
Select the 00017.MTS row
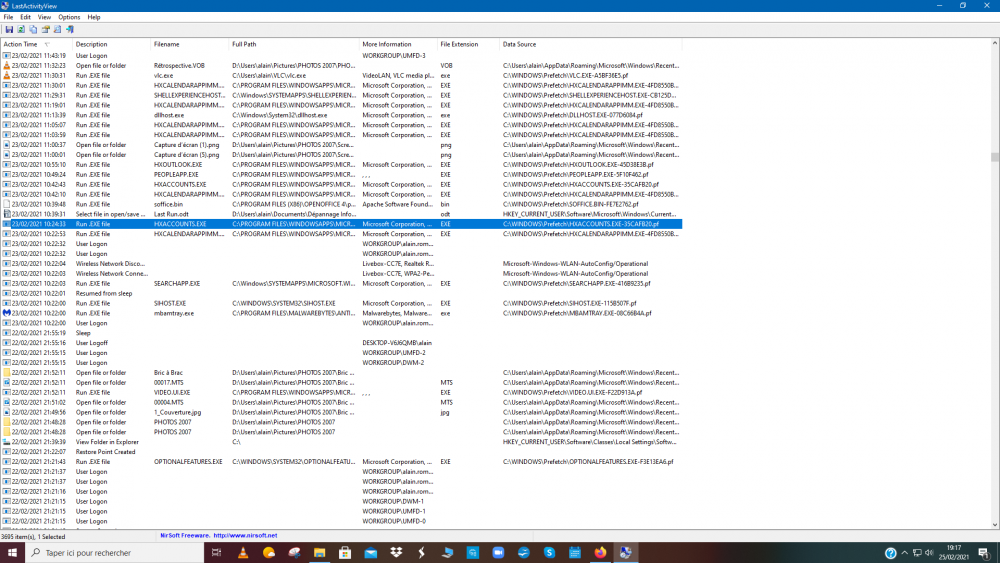point(342,383)
